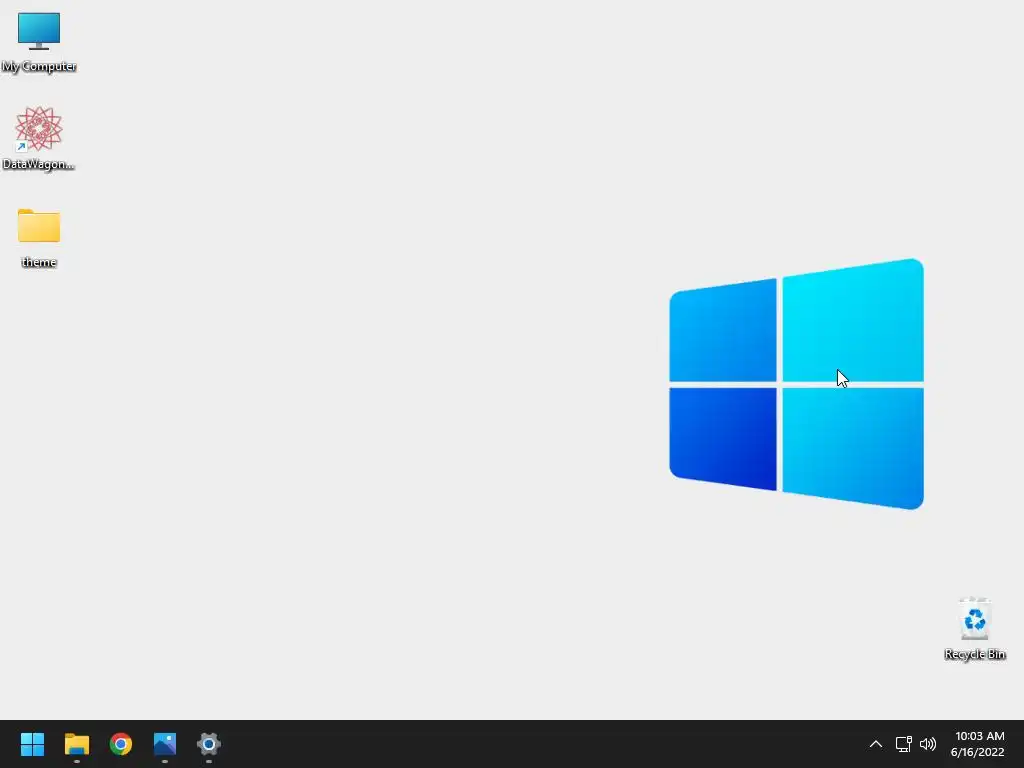Click the date 6/16/2022 in tray
Screen dimensions: 1024x768
pos(977,752)
